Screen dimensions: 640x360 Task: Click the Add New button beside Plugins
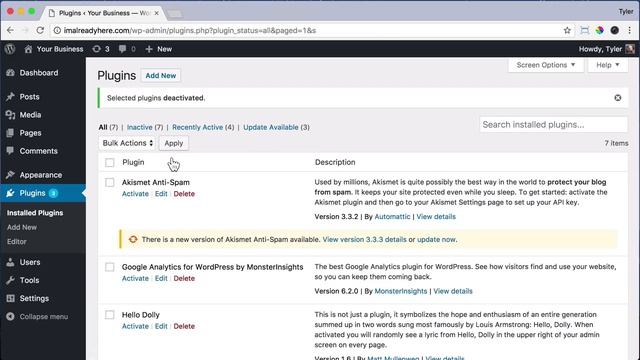tap(161, 76)
